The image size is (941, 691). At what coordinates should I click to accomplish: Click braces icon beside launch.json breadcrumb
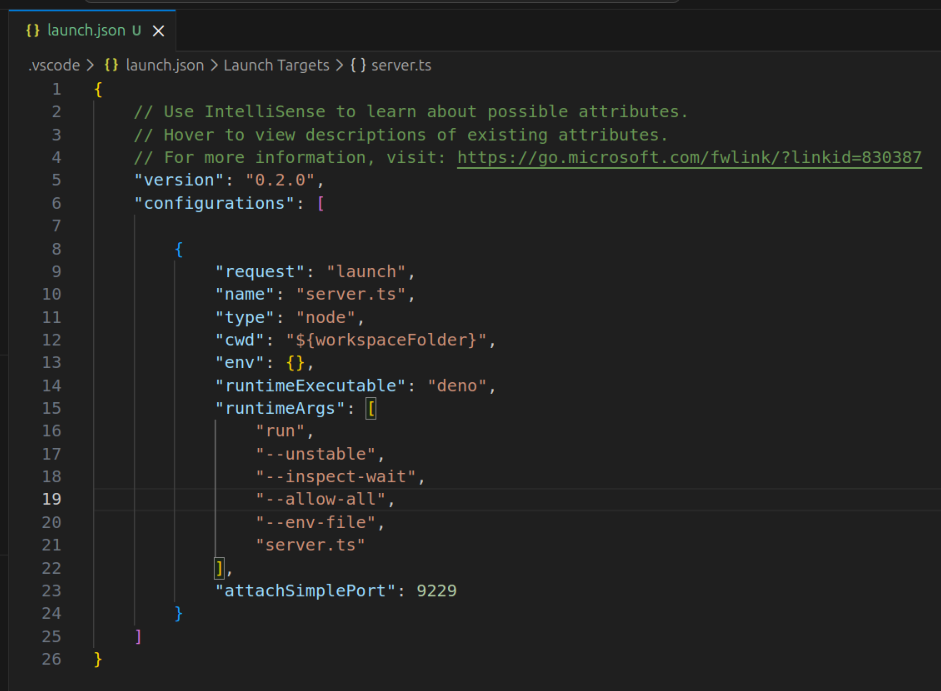pos(112,65)
